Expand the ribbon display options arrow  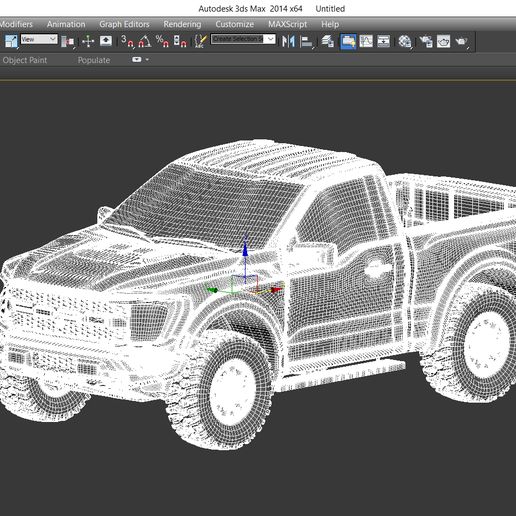click(x=147, y=60)
